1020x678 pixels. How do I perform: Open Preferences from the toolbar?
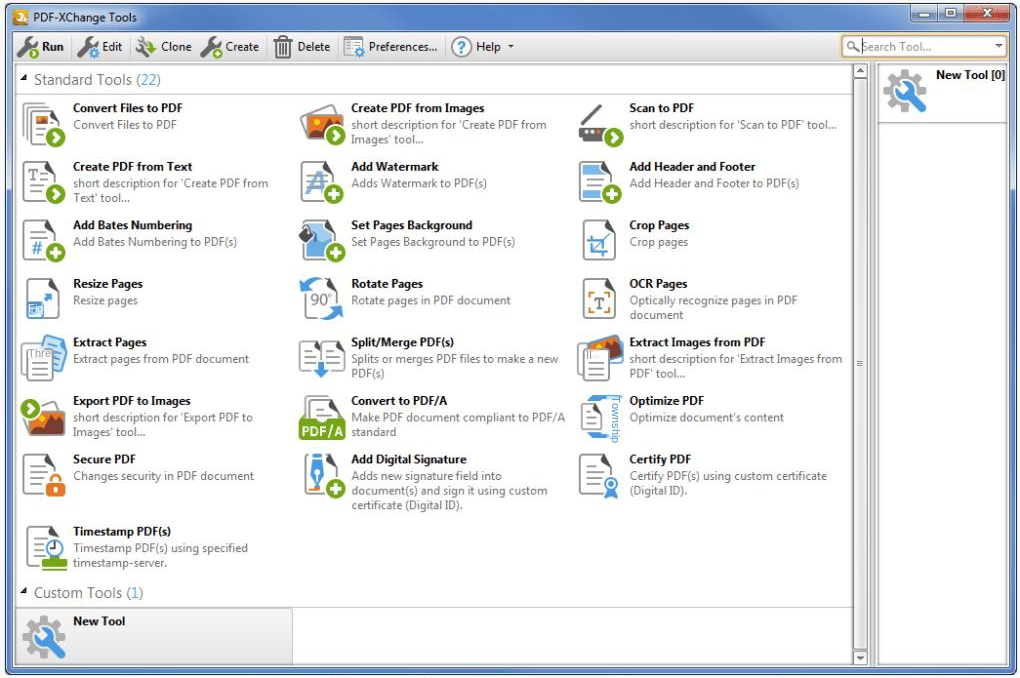(x=390, y=47)
